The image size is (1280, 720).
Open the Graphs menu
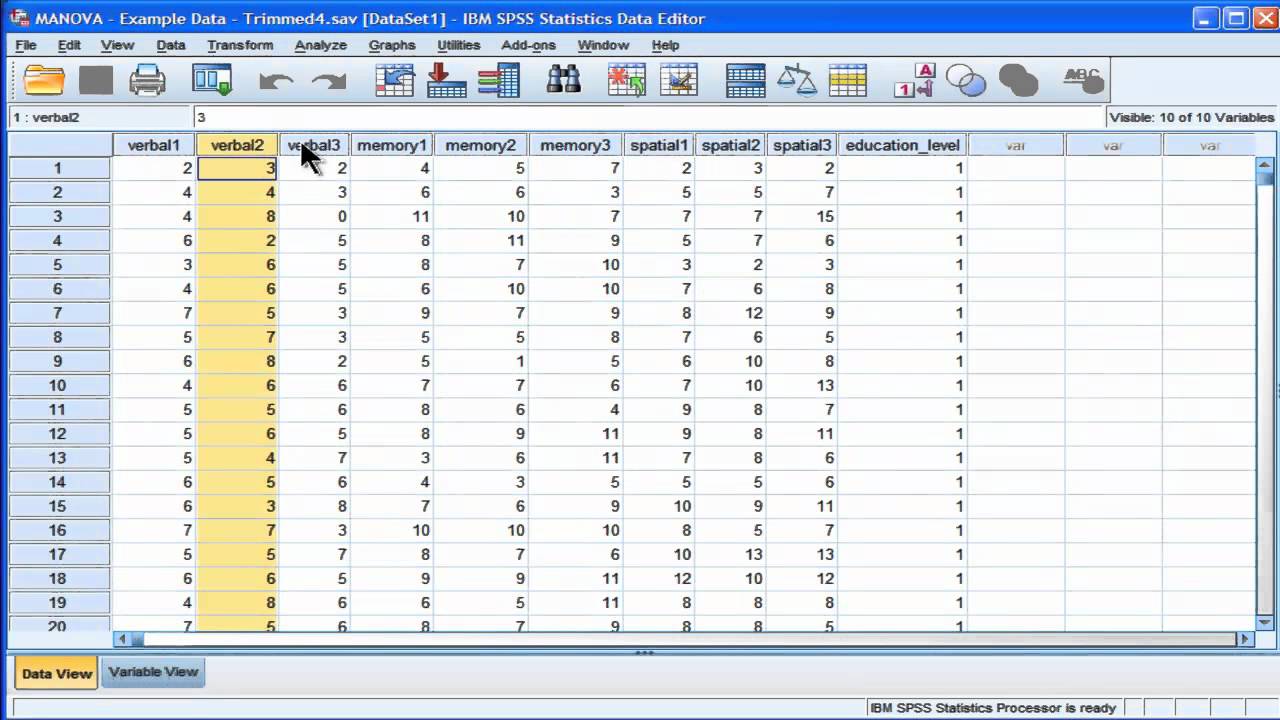click(392, 45)
